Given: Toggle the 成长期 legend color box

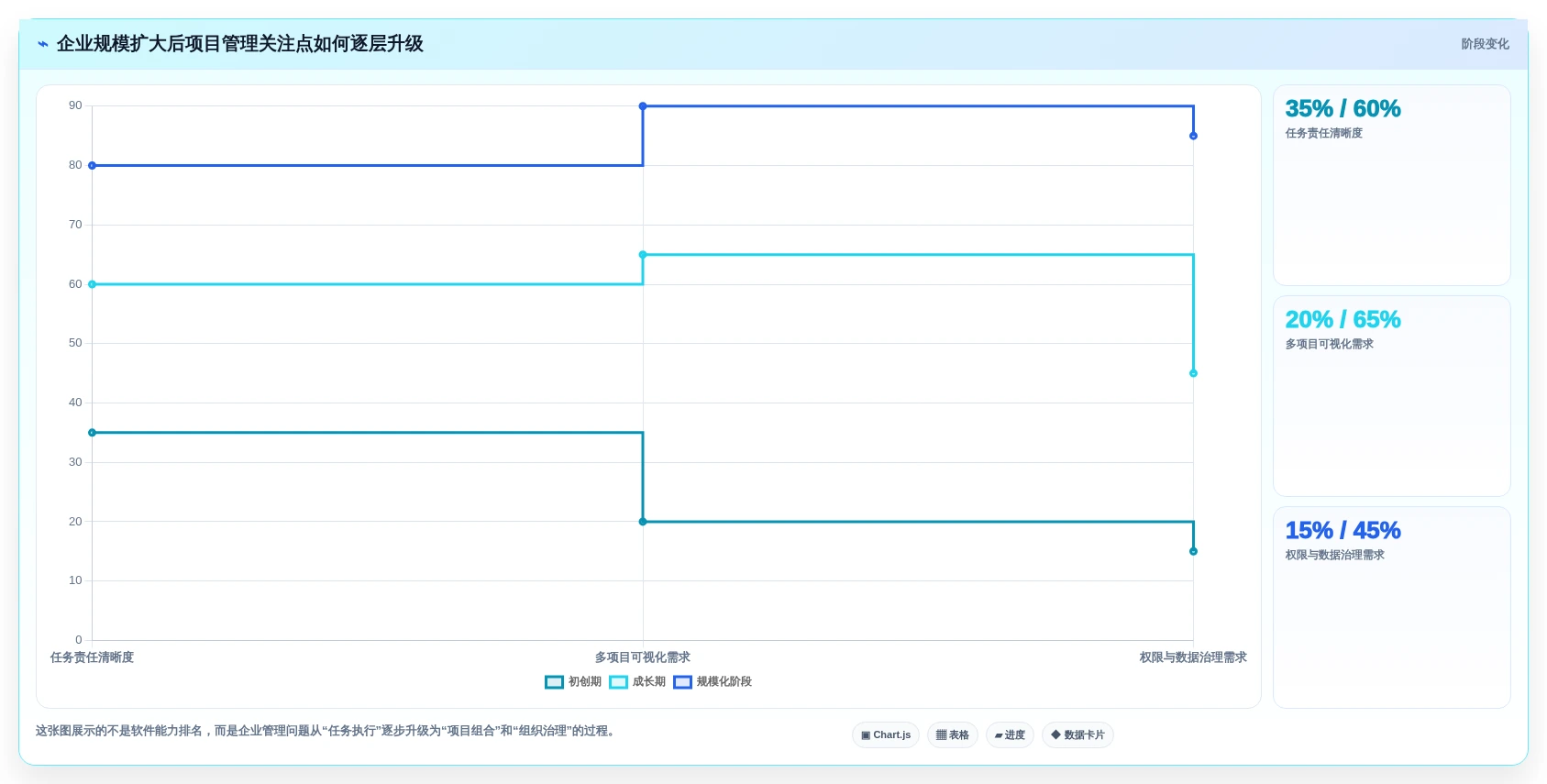Looking at the screenshot, I should [x=618, y=682].
